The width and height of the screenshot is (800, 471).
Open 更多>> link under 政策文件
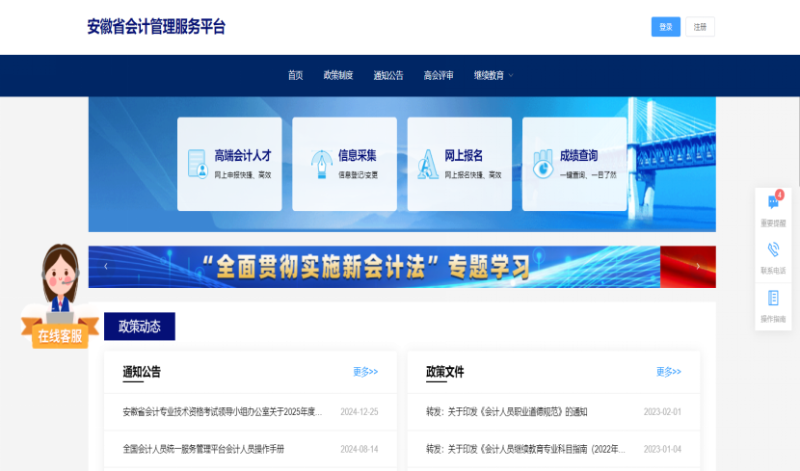[669, 372]
